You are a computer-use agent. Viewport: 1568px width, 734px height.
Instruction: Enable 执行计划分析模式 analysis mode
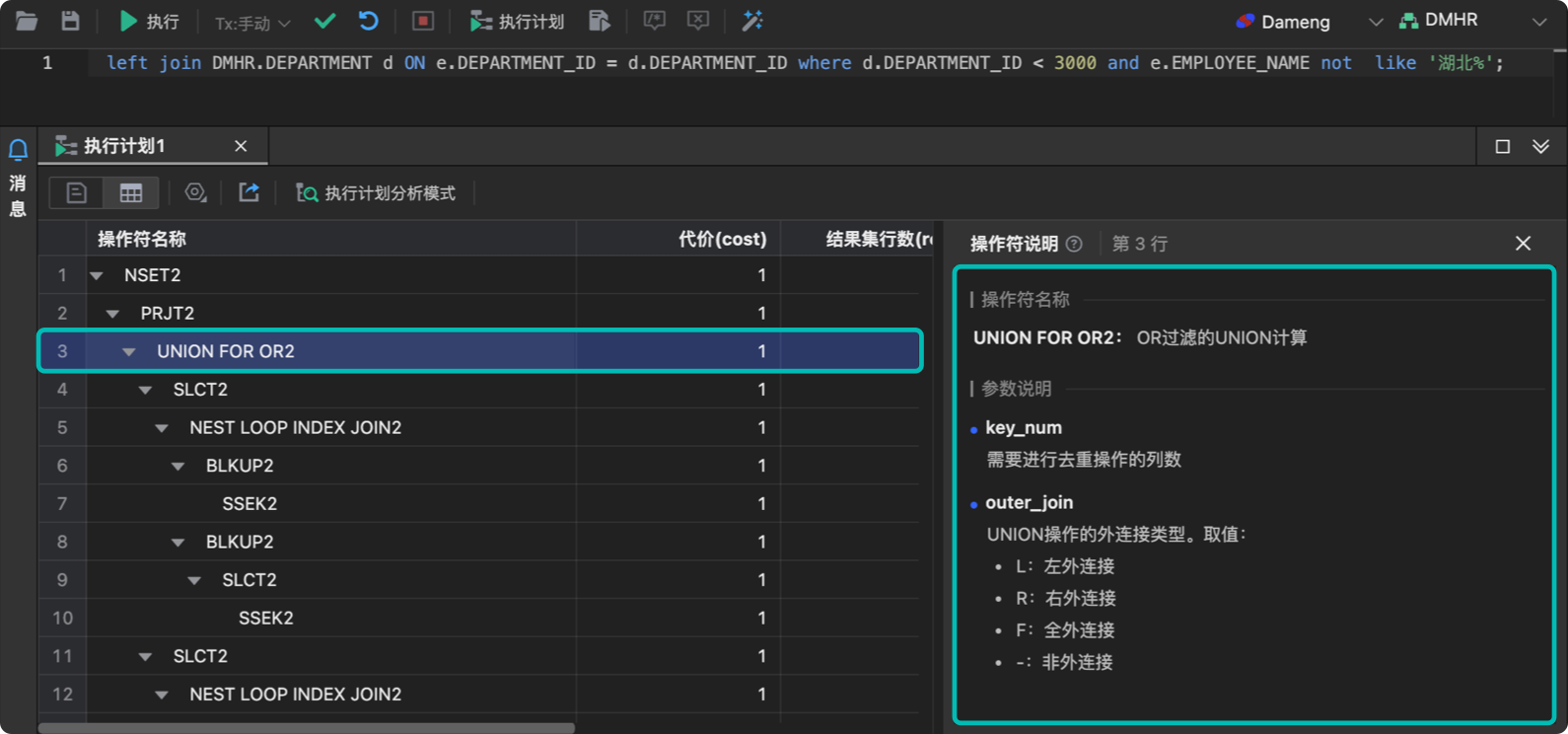point(376,192)
